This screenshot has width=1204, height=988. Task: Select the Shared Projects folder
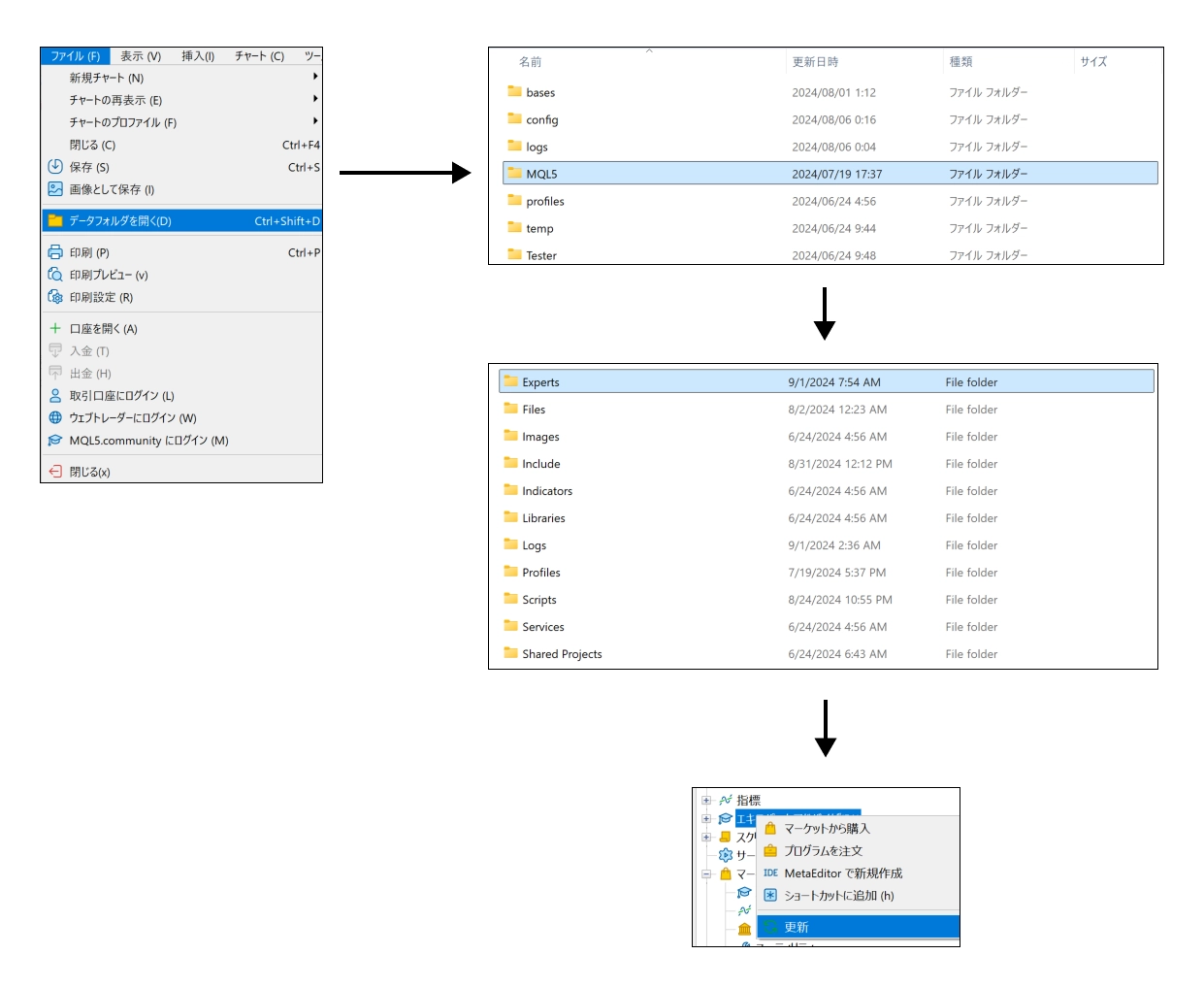pyautogui.click(x=827, y=654)
